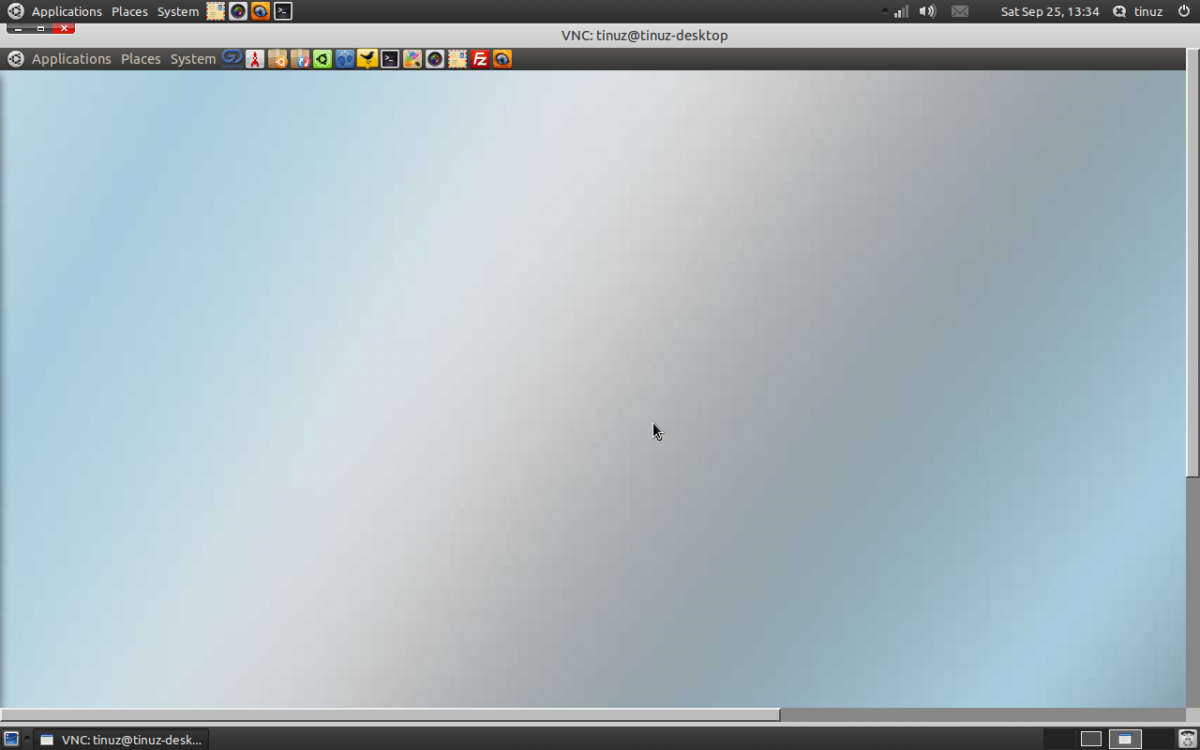Click the Ubuntu logo in the remote VNC panel
The image size is (1200, 750).
point(15,59)
